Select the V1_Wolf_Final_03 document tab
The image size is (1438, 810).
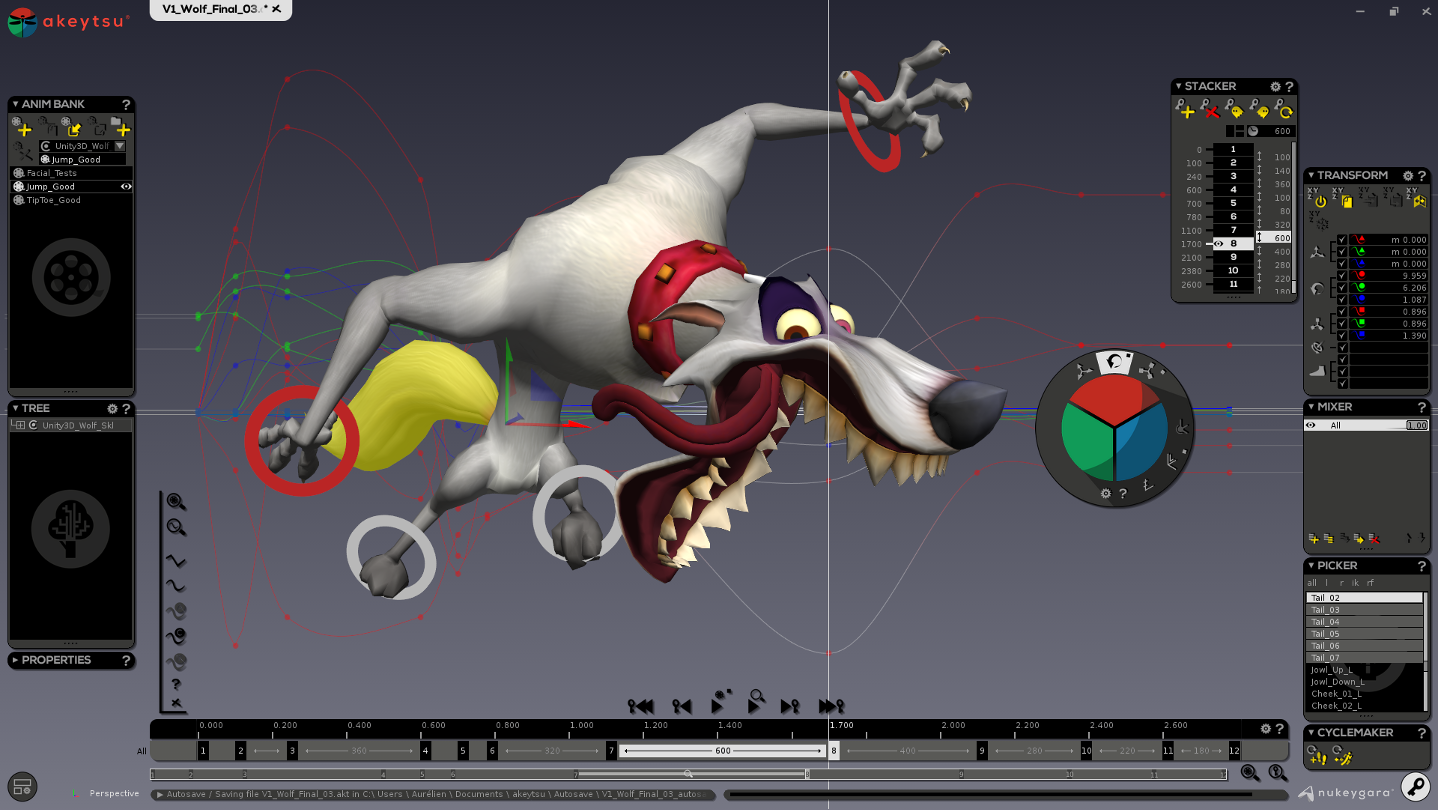pos(220,9)
